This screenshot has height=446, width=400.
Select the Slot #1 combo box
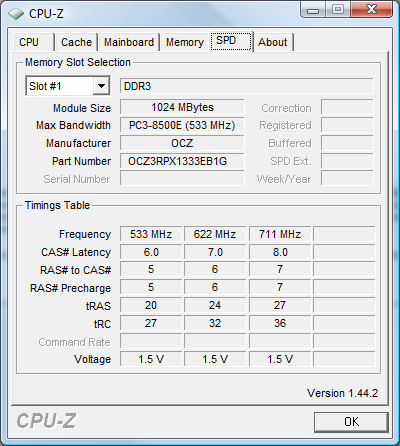(68, 86)
